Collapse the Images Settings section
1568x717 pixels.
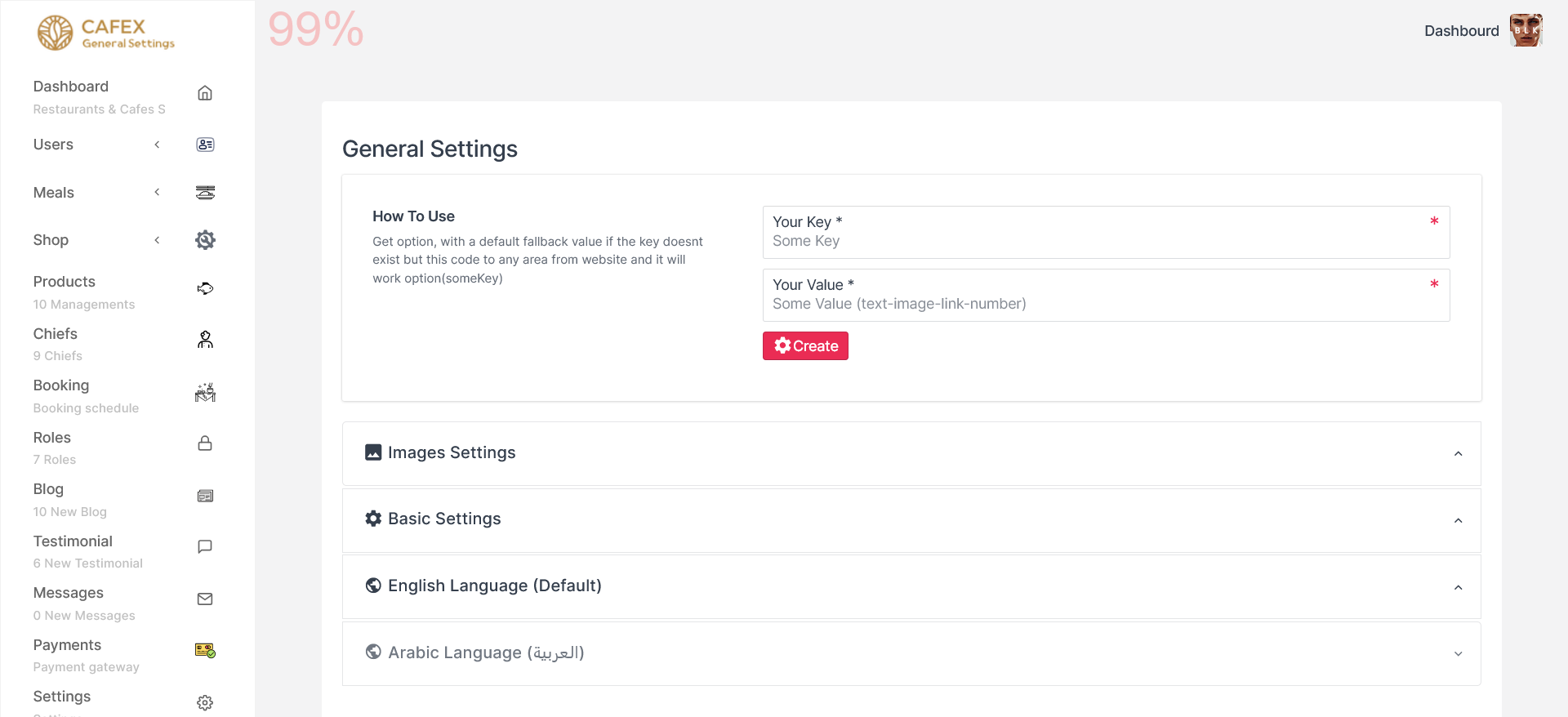(x=1458, y=454)
